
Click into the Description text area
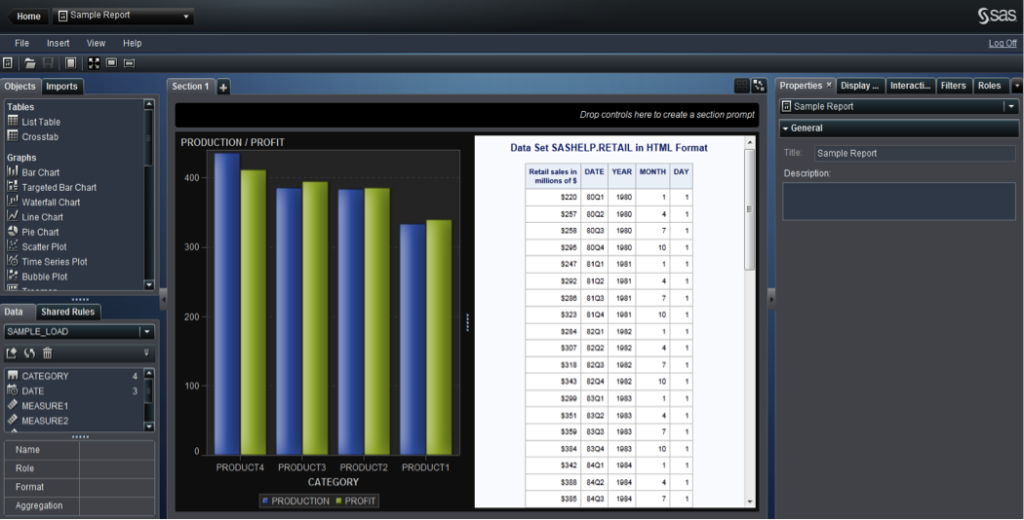pos(899,201)
